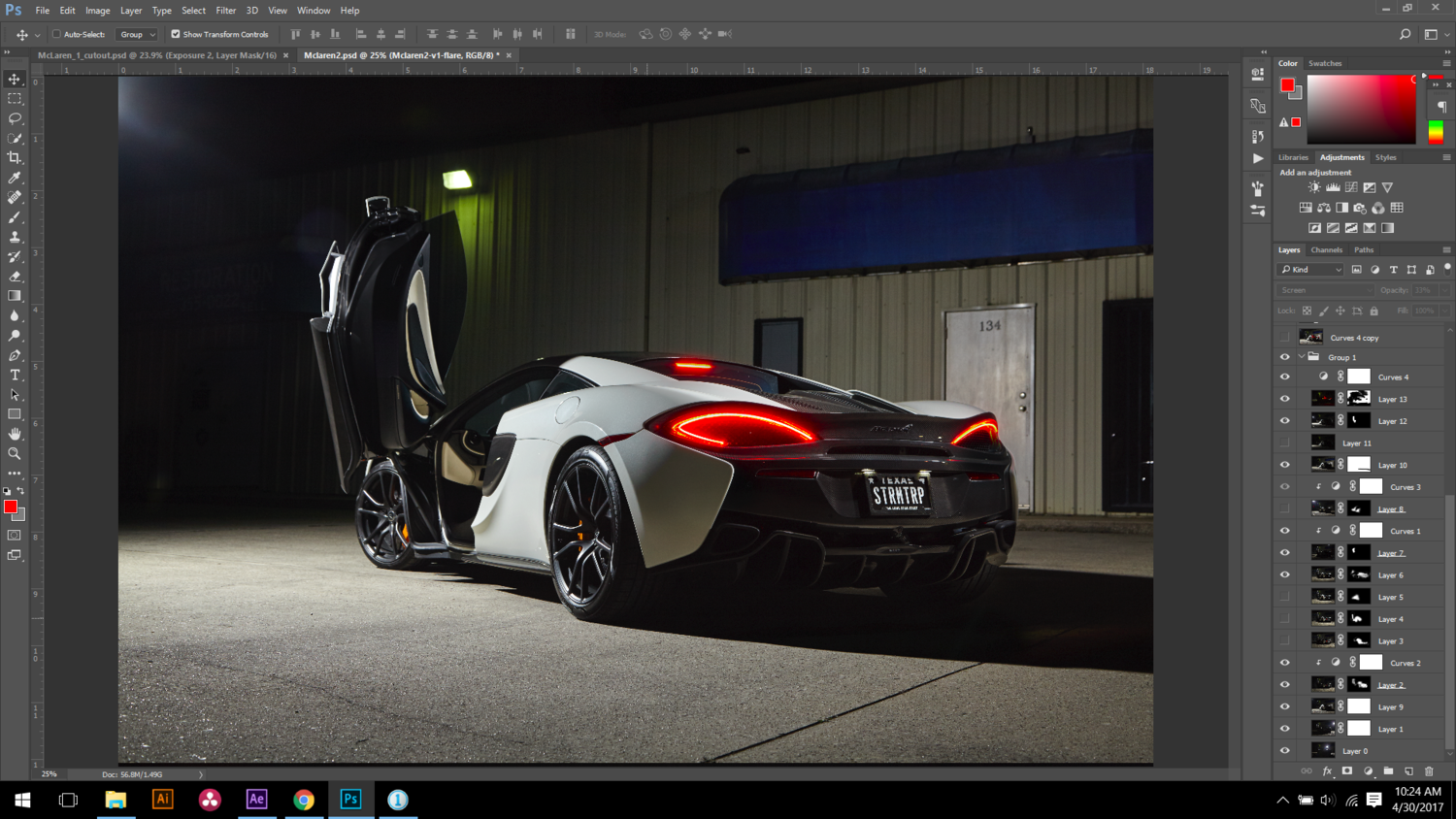The image size is (1456, 819).
Task: Open Chrome from the taskbar
Action: (x=304, y=800)
